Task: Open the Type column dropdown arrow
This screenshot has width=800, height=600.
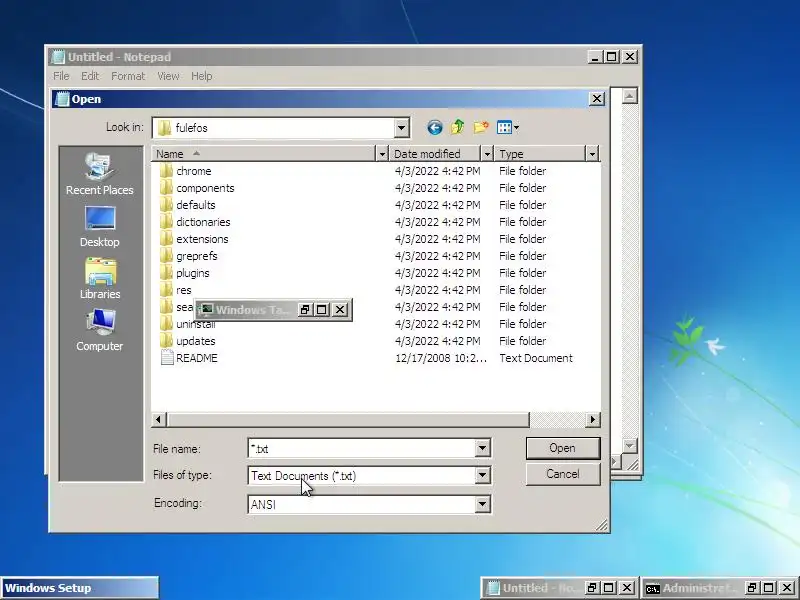Action: click(x=592, y=154)
